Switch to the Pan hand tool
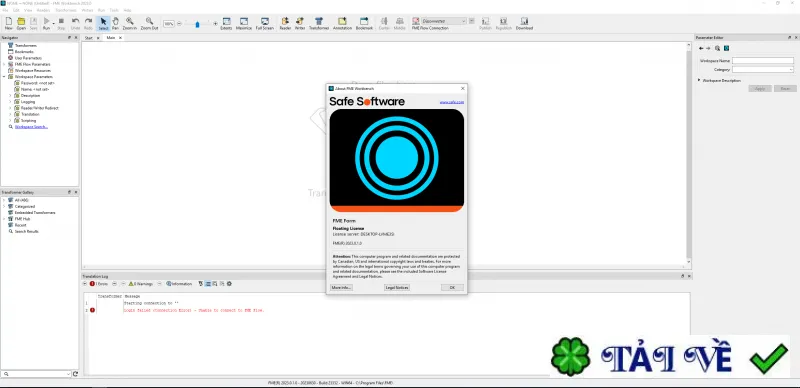Viewport: 800px width, 388px height. point(115,23)
